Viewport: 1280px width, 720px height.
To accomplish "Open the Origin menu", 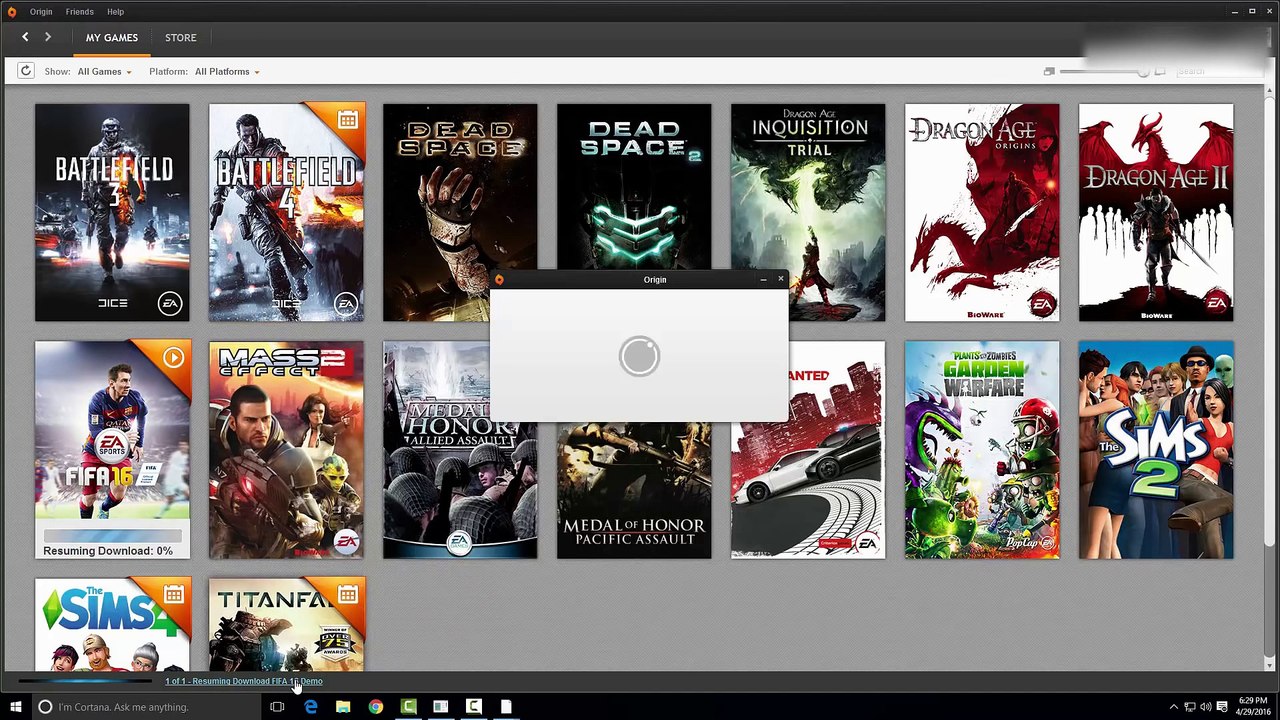I will pos(41,12).
